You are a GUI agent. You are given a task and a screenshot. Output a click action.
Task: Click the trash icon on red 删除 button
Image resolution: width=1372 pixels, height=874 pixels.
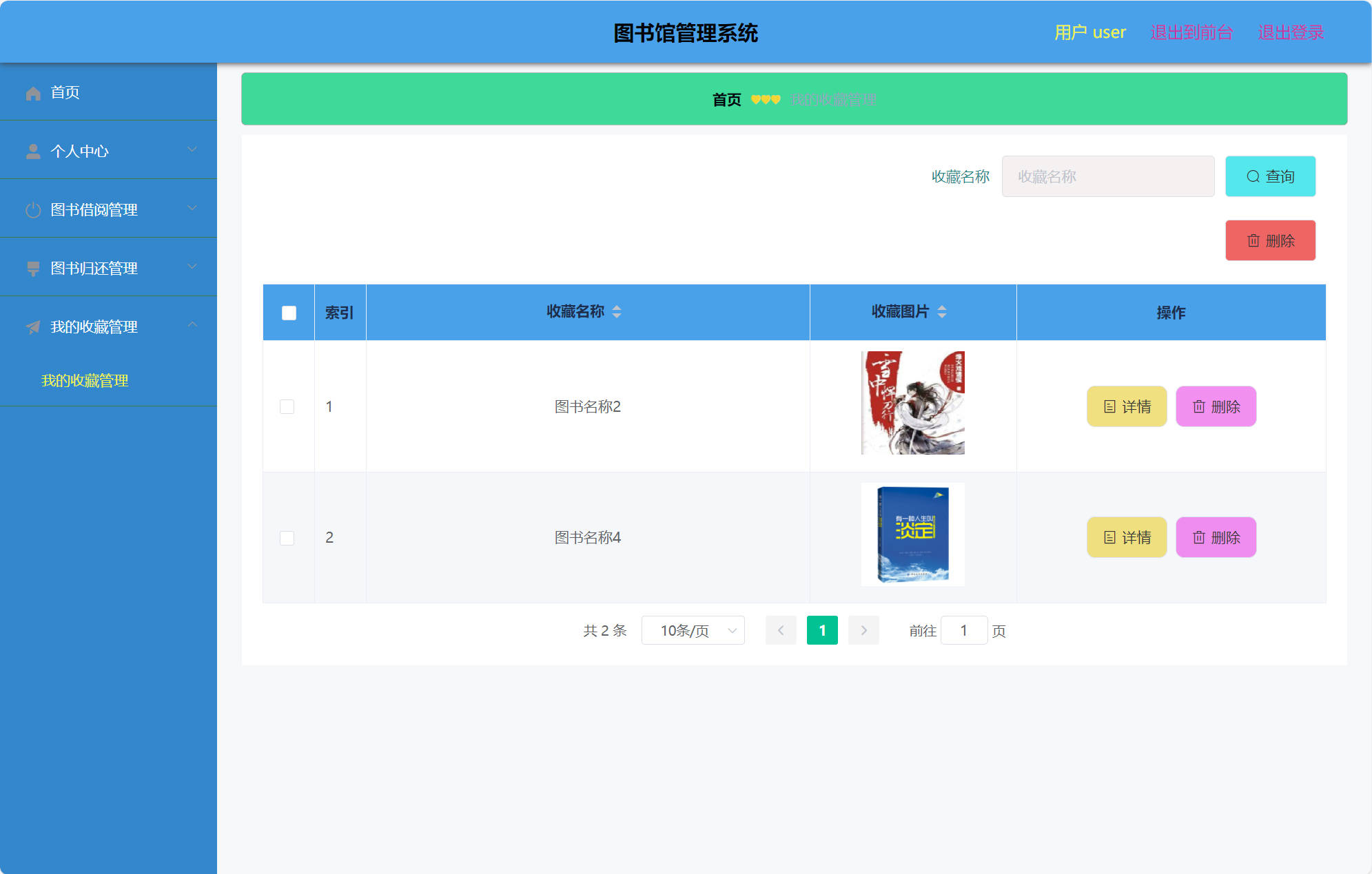(x=1254, y=240)
